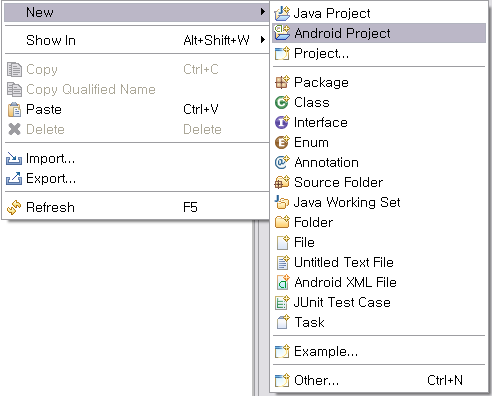
Task: Click the Paste clipboard icon
Action: 14,110
